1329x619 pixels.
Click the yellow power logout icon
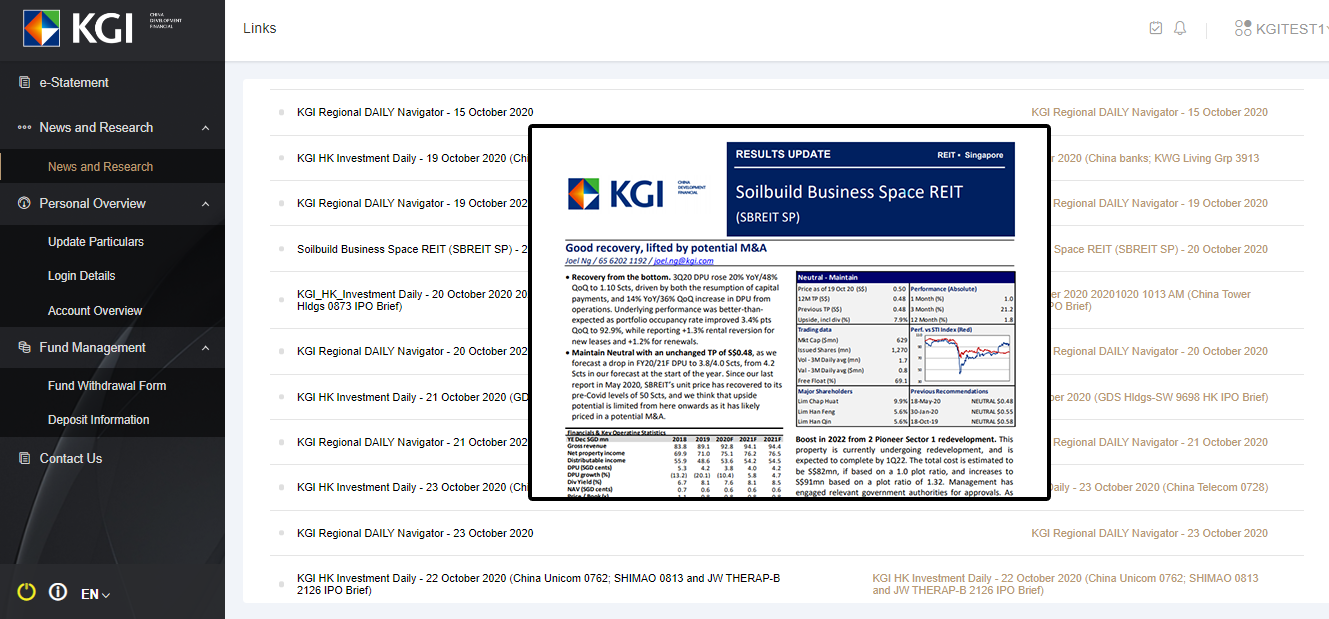point(27,592)
